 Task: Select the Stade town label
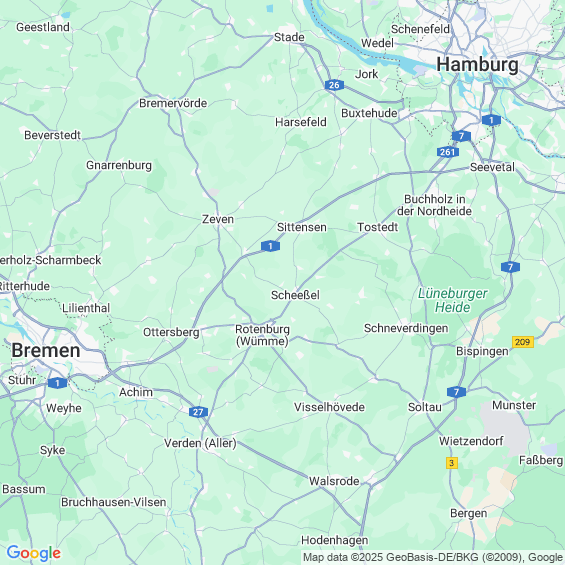click(x=289, y=37)
